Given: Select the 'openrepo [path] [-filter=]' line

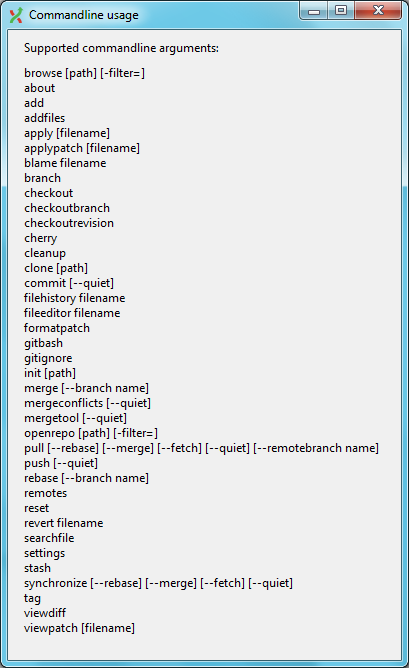Looking at the screenshot, I should [91, 433].
